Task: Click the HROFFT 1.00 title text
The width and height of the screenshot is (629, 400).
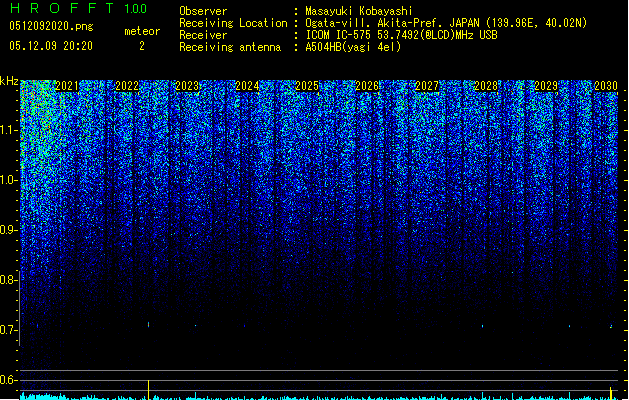Action: (78, 8)
